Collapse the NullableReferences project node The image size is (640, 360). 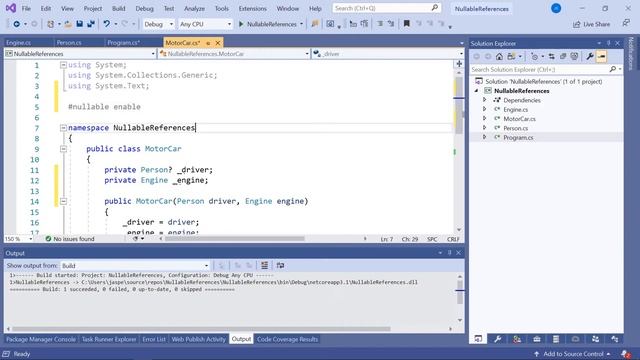pos(476,91)
